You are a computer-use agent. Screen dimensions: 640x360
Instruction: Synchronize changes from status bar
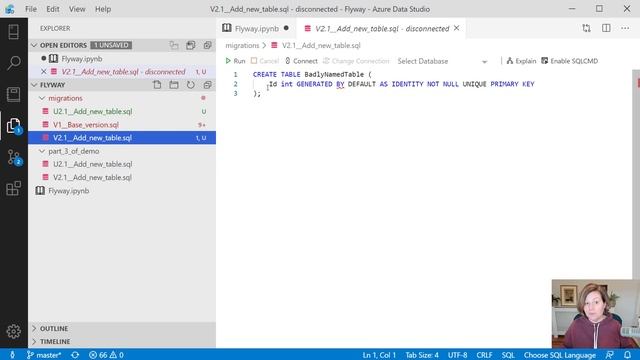pyautogui.click(x=75, y=355)
